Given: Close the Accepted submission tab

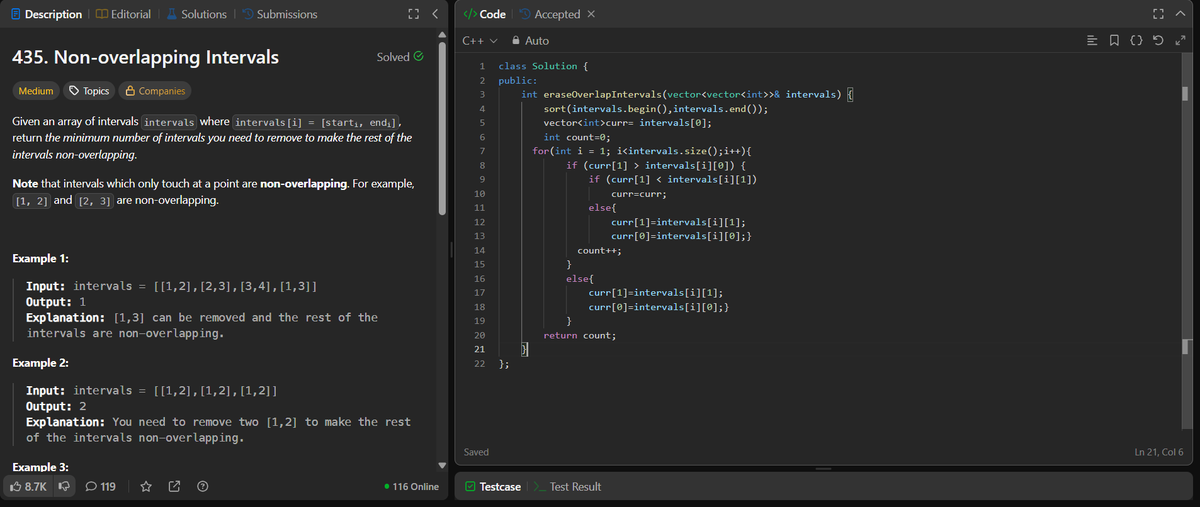Looking at the screenshot, I should (591, 14).
